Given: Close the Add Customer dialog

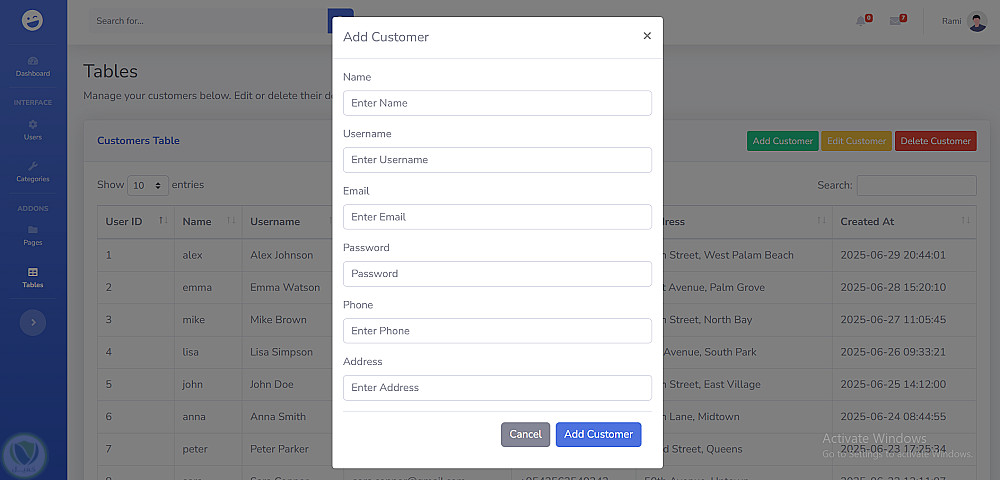Looking at the screenshot, I should 647,36.
